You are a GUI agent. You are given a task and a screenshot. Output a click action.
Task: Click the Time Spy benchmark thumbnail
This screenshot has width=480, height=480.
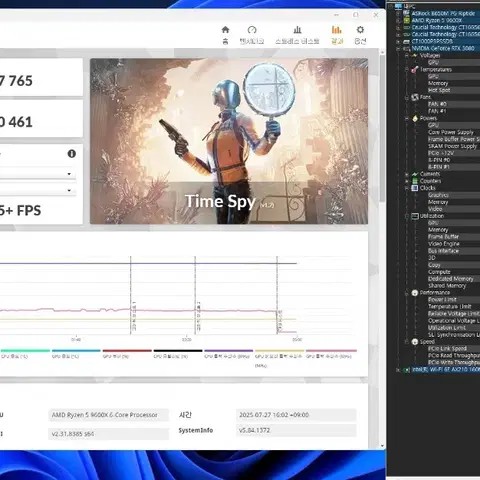pyautogui.click(x=229, y=141)
